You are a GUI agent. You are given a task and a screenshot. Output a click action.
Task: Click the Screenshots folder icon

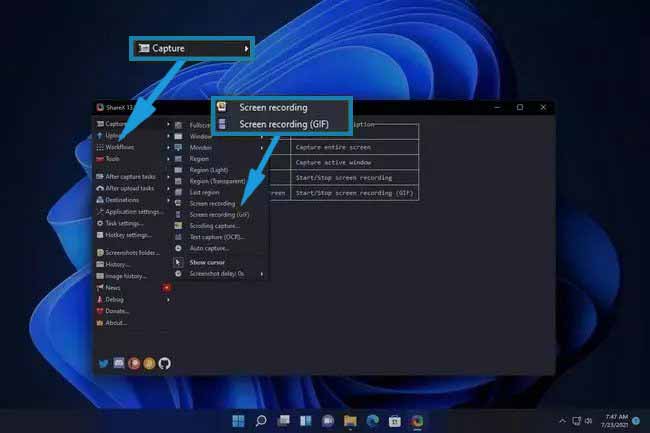[100, 252]
